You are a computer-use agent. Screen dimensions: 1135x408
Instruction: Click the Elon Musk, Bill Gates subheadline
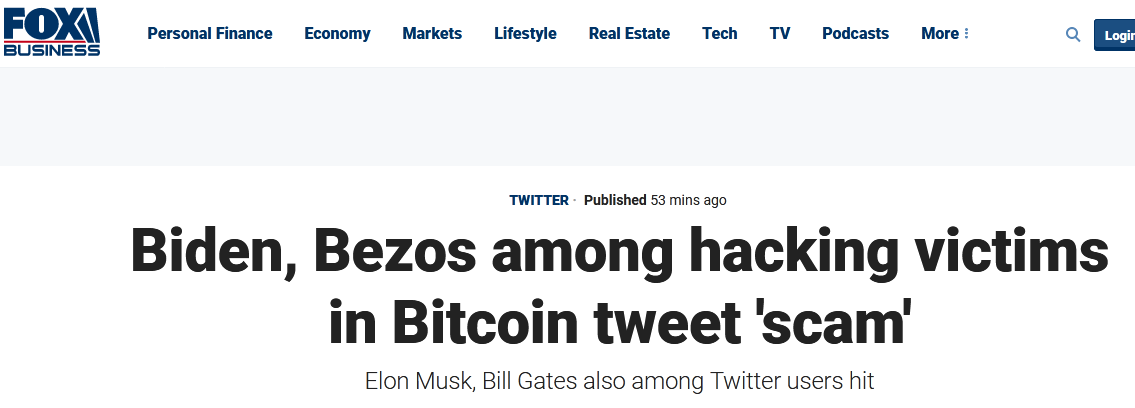tap(620, 381)
